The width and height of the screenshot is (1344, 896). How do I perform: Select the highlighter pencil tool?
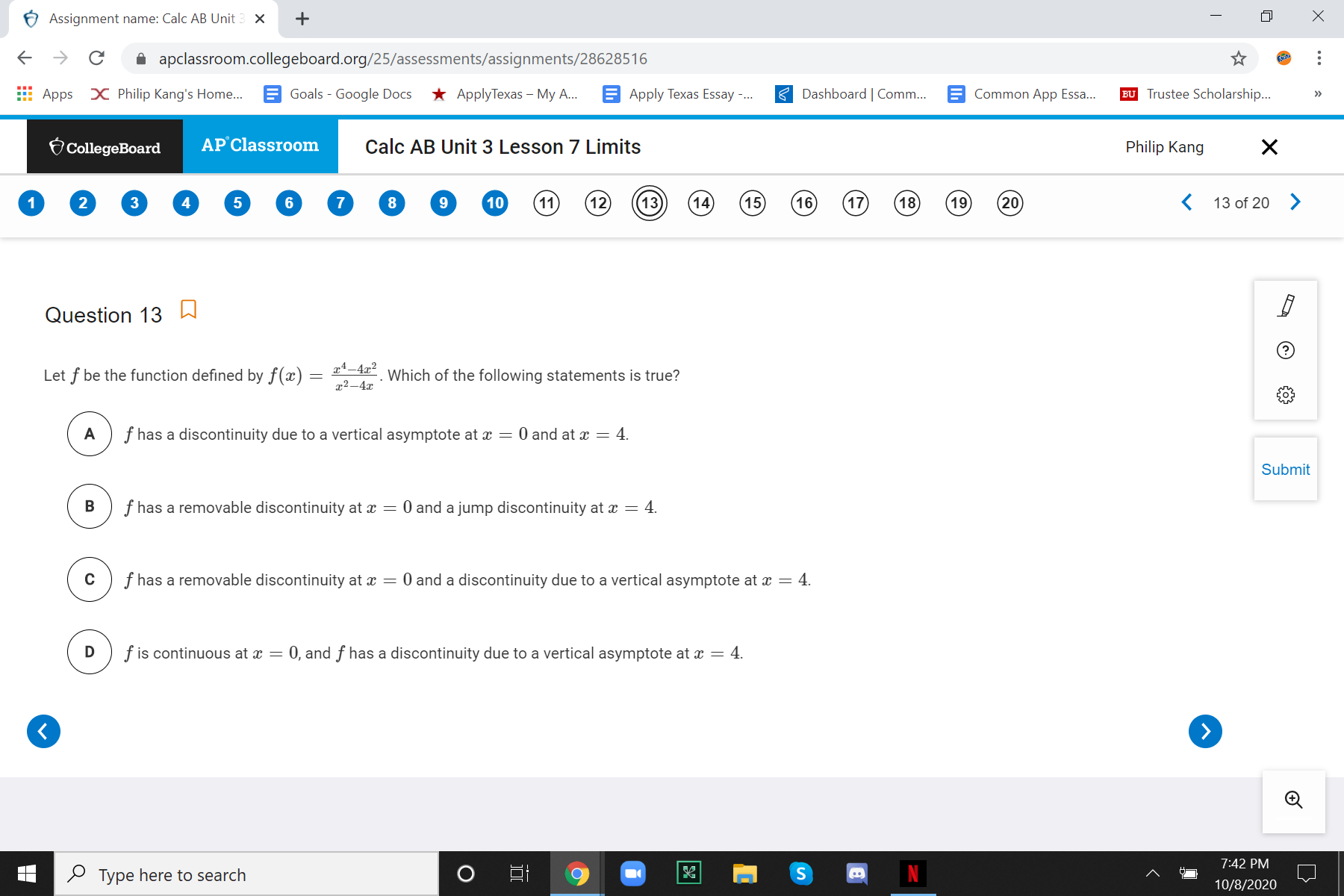[x=1285, y=305]
